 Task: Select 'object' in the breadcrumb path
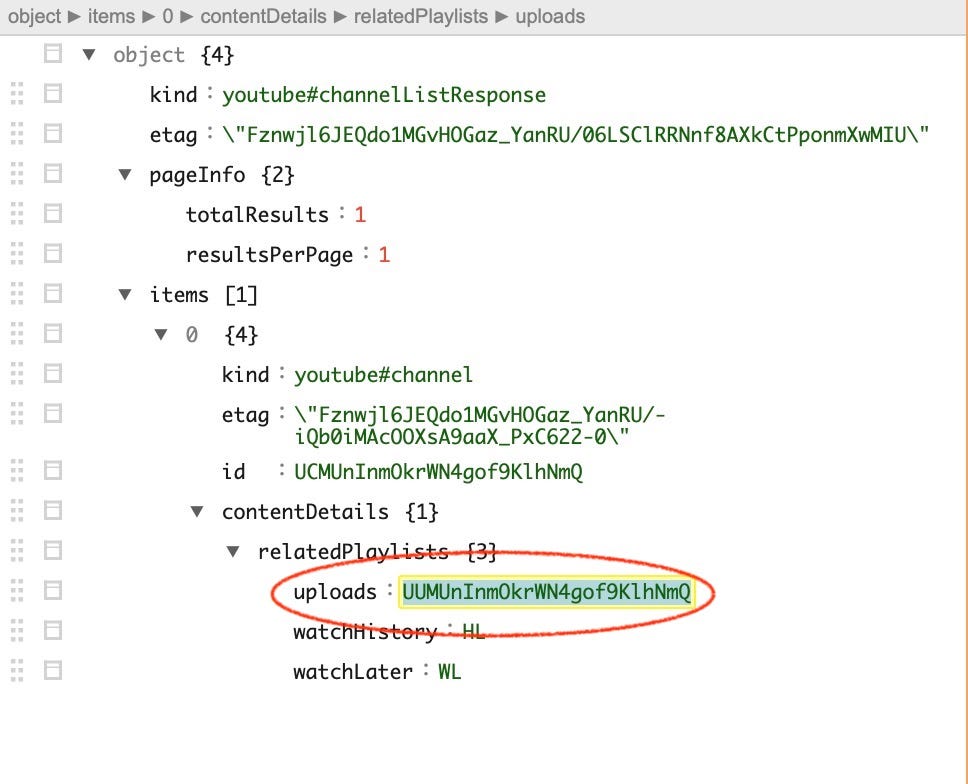[35, 16]
